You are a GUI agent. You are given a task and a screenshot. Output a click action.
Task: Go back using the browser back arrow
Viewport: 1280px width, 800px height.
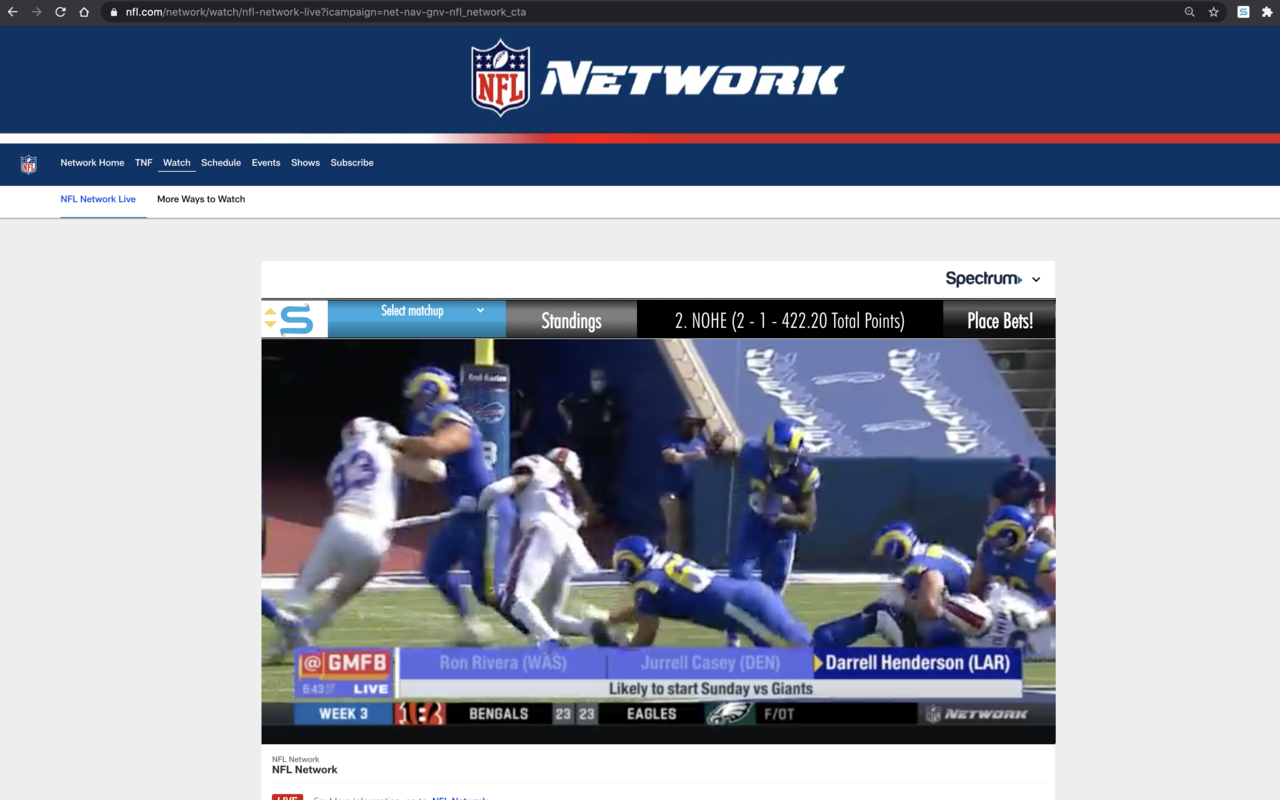(13, 12)
